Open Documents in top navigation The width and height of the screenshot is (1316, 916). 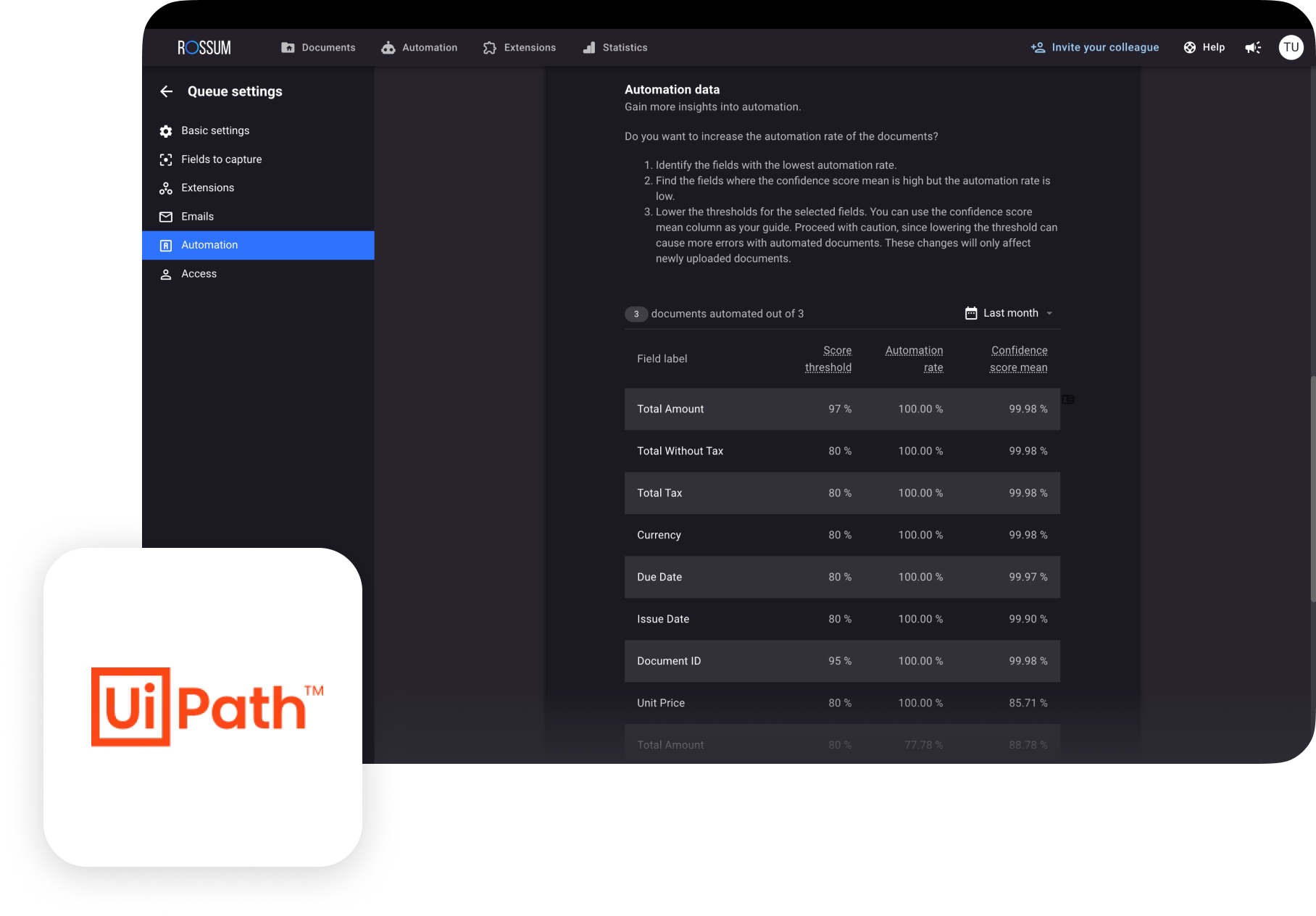click(318, 48)
